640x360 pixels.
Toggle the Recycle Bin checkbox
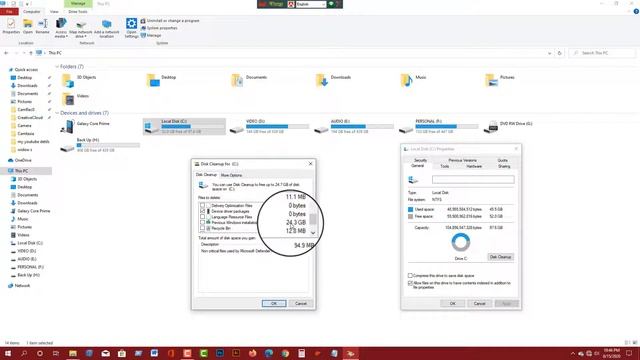202,228
